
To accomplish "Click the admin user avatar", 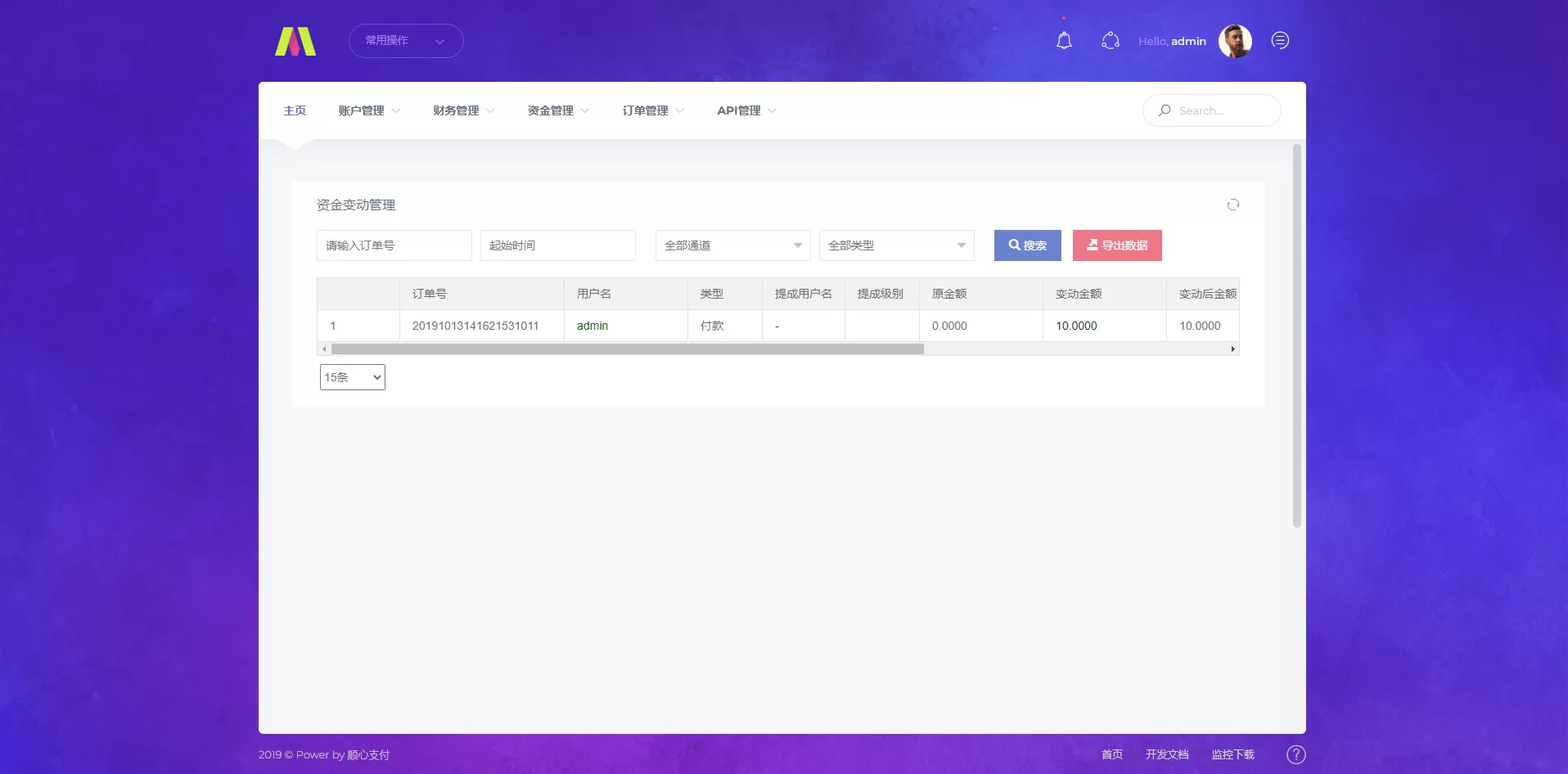I will point(1235,41).
